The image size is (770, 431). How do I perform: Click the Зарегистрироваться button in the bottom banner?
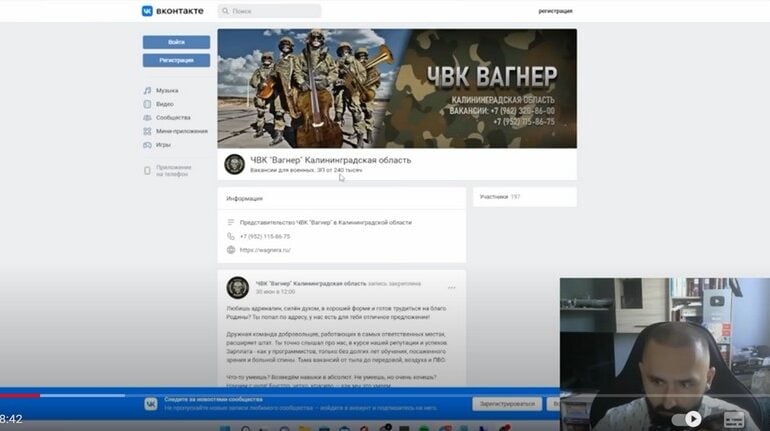(x=507, y=404)
